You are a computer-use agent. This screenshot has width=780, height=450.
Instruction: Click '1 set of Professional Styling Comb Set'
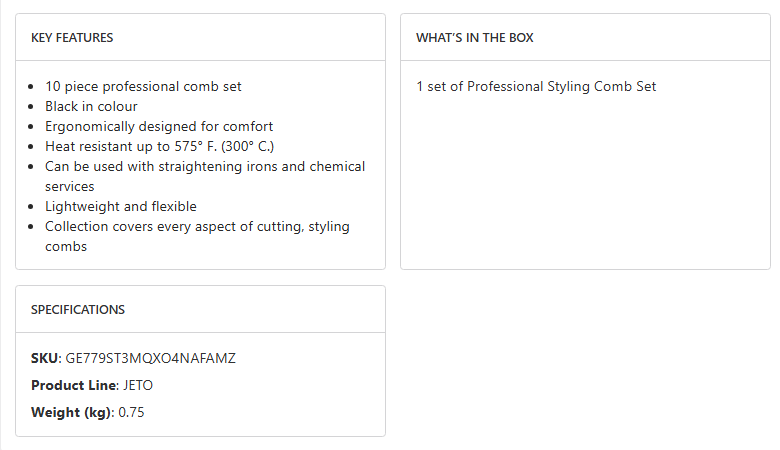pos(536,87)
